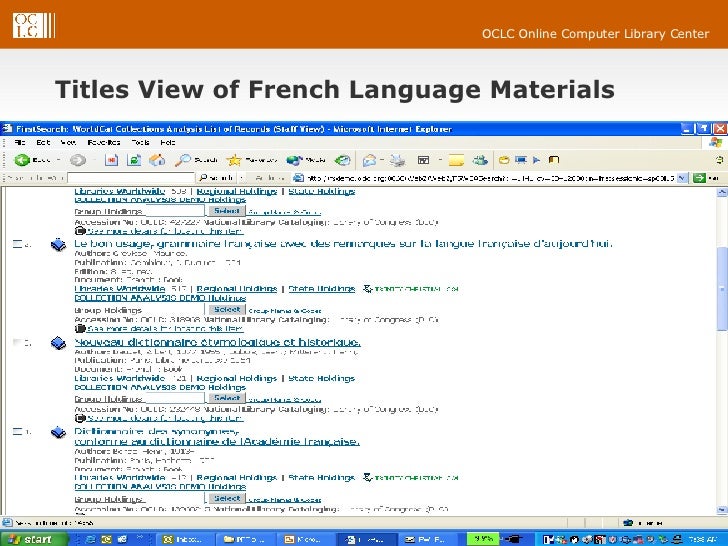The height and width of the screenshot is (546, 728).
Task: Click Select button in Dictionnaire des synonymes row
Action: coord(227,498)
